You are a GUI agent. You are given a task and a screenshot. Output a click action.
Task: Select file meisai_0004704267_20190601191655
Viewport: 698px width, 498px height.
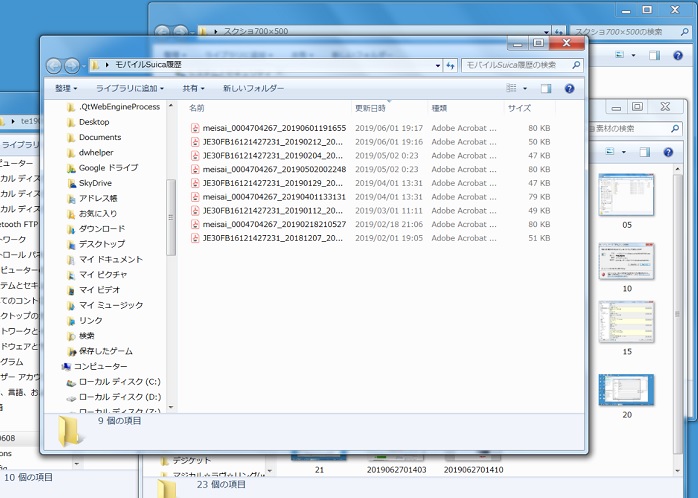pyautogui.click(x=274, y=128)
